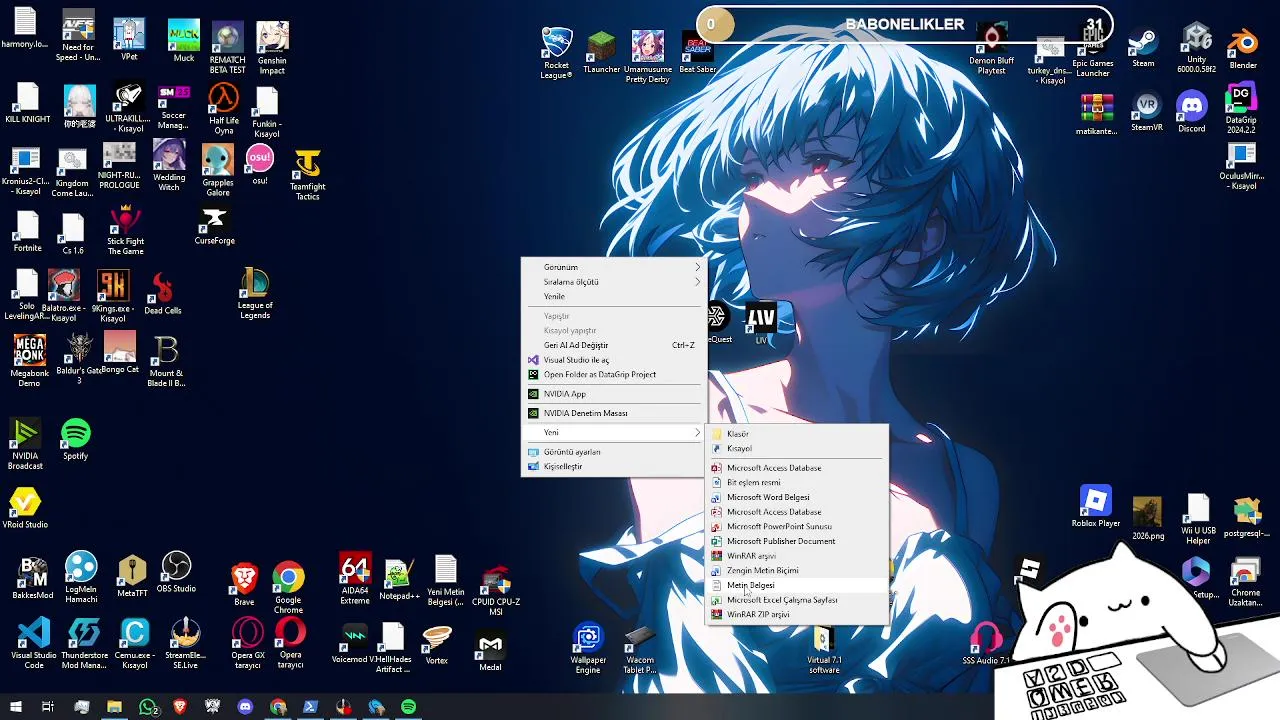Expand the Görünüm submenu arrow

click(x=697, y=267)
